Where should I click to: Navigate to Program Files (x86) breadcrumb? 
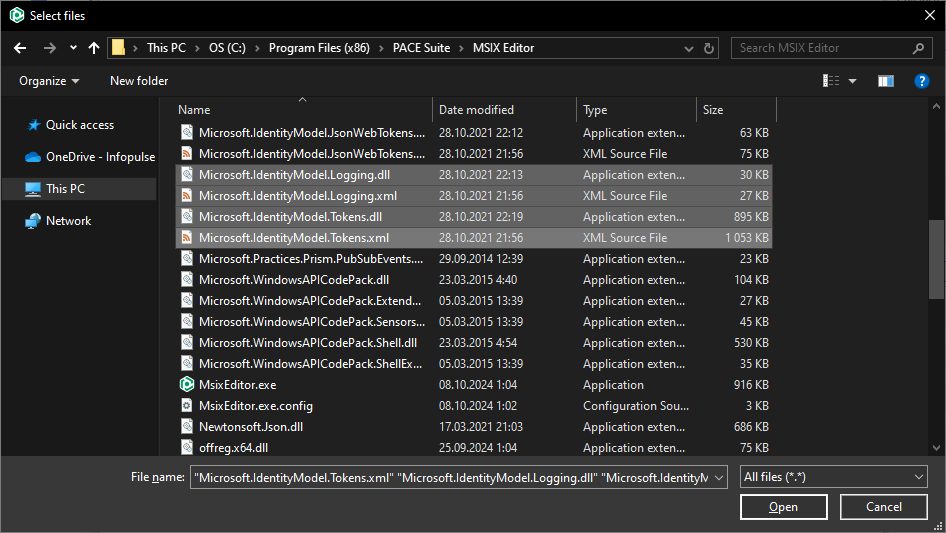[x=319, y=48]
